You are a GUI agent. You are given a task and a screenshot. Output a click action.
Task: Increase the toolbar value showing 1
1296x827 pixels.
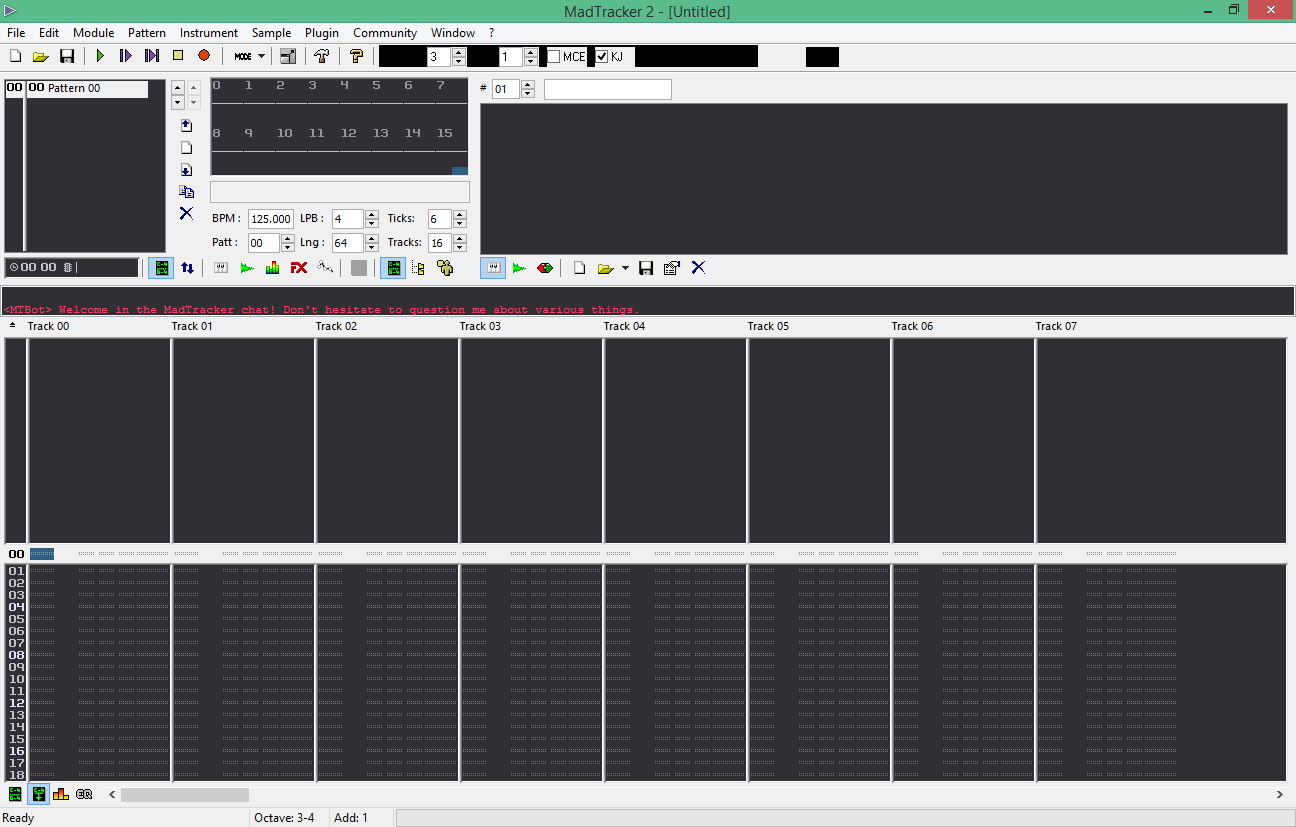531,52
